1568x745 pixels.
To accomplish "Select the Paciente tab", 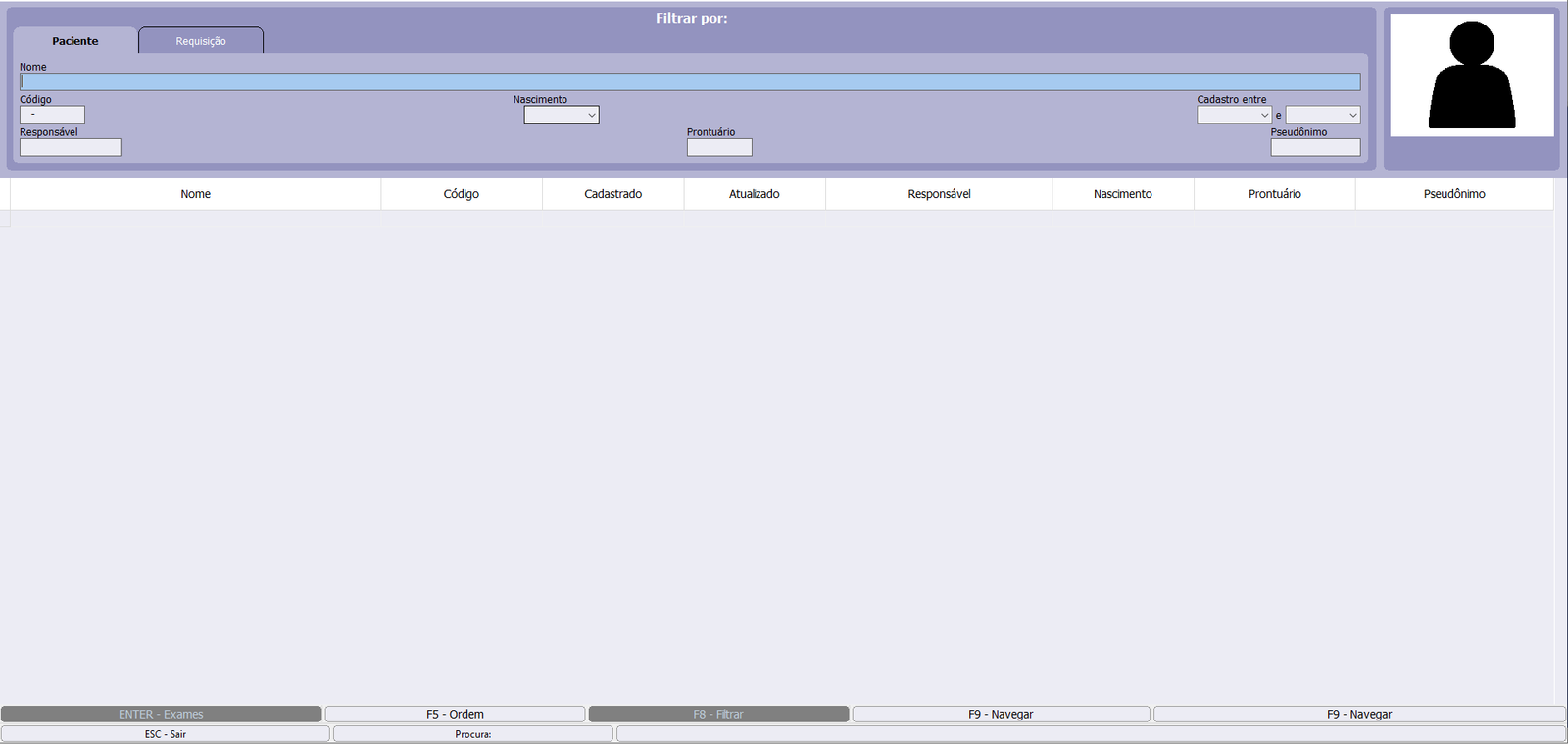I will (x=75, y=41).
